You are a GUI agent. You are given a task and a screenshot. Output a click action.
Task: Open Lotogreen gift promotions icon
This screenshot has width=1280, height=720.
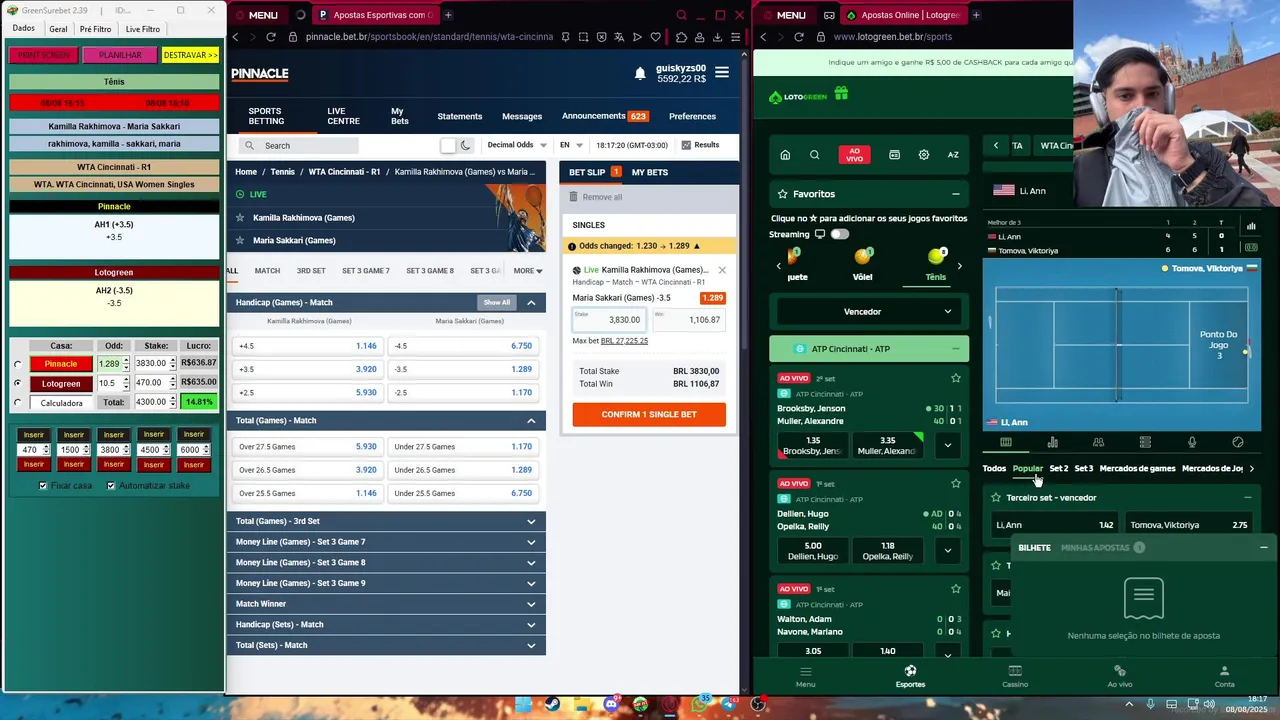tap(841, 94)
